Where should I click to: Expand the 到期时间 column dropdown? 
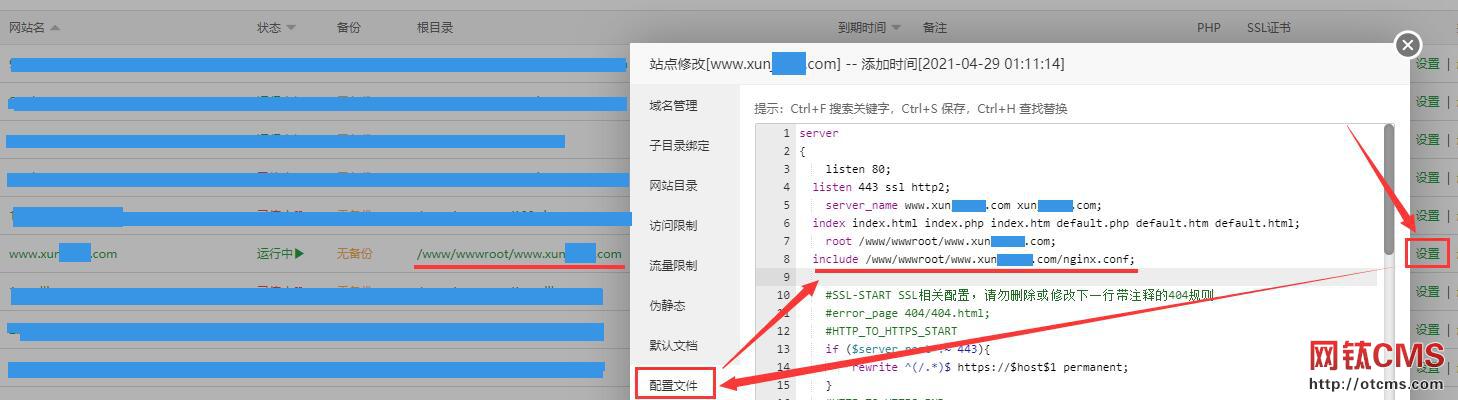896,29
